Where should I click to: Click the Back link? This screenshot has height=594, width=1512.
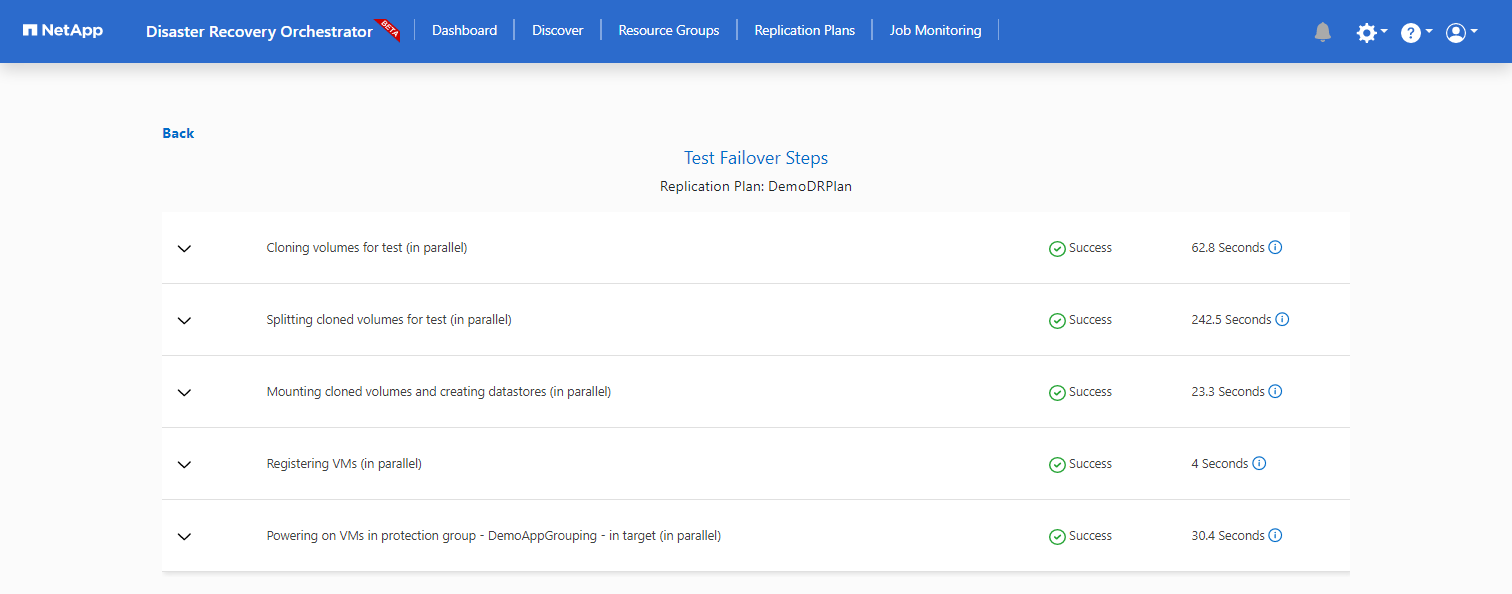click(178, 133)
